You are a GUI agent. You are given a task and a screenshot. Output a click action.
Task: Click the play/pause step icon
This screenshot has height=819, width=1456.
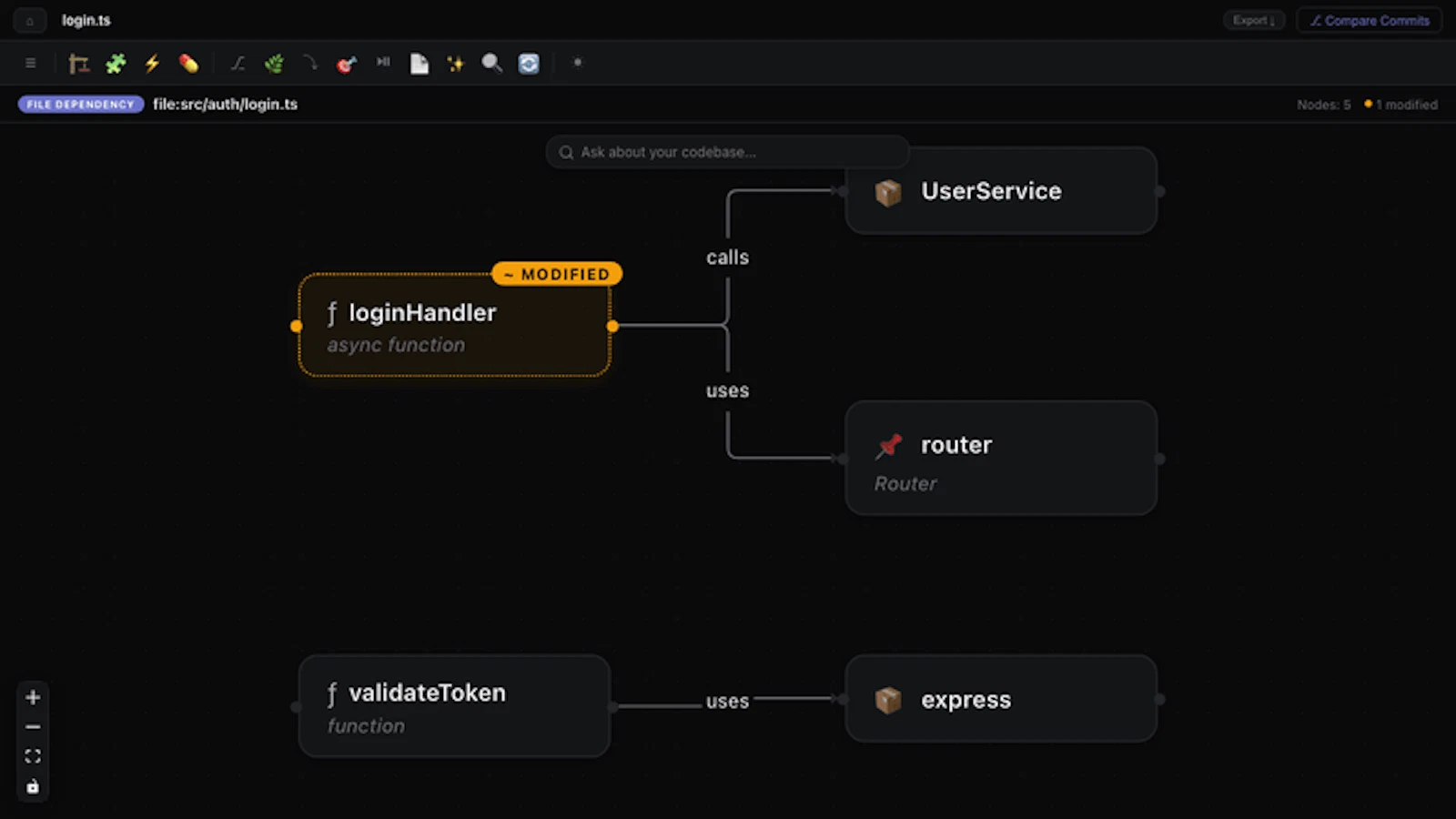point(383,63)
